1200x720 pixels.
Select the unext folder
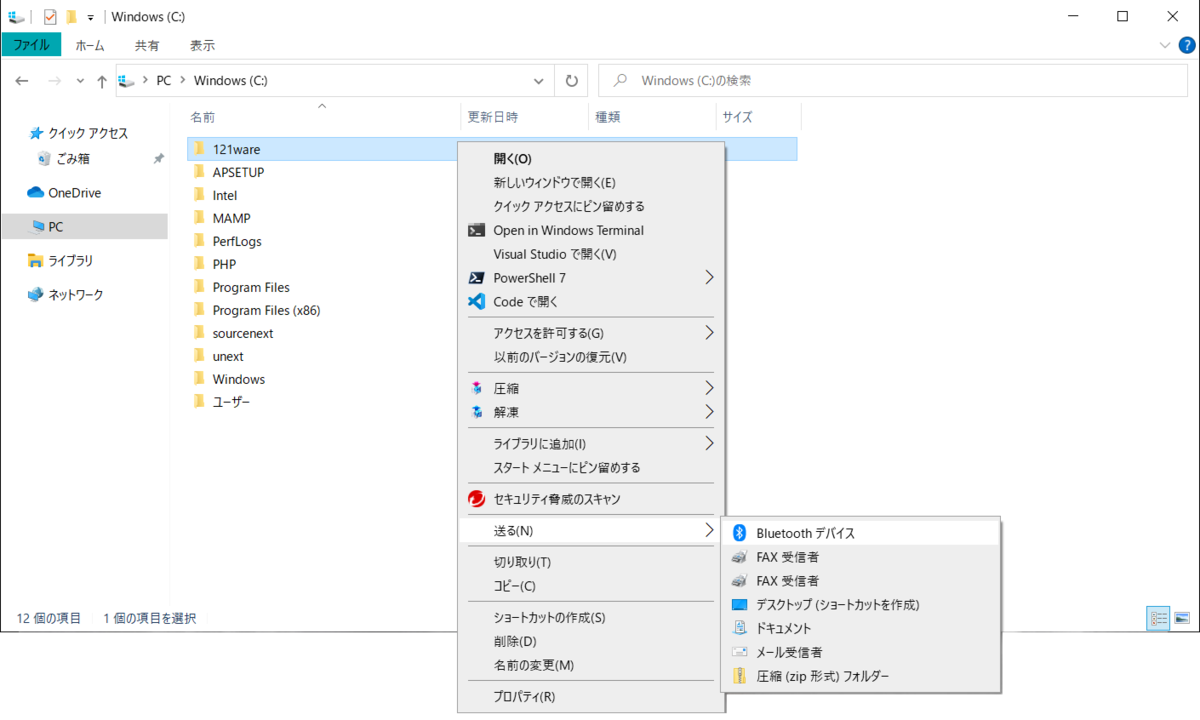(x=228, y=356)
